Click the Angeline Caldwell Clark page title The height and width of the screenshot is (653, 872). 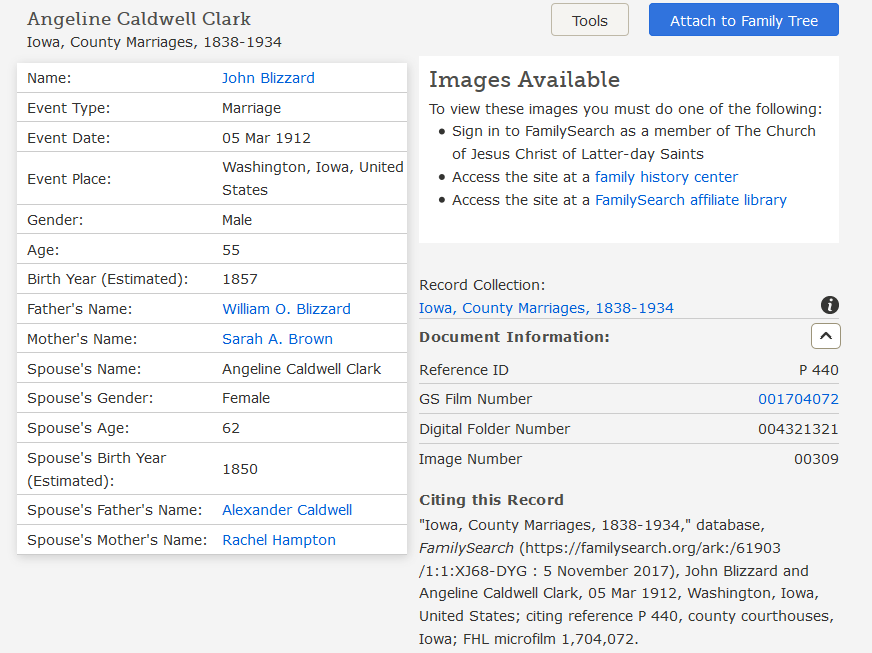point(139,19)
